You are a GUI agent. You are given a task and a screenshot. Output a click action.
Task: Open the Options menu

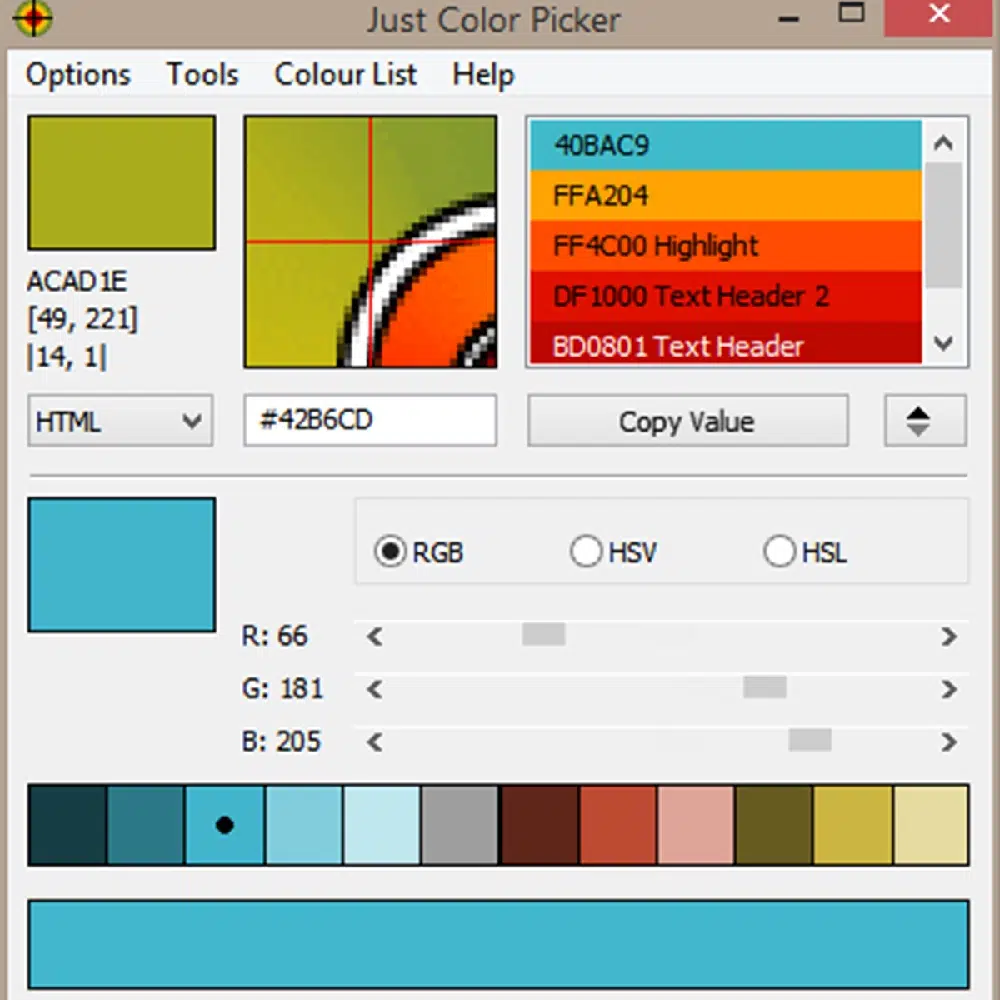click(78, 75)
